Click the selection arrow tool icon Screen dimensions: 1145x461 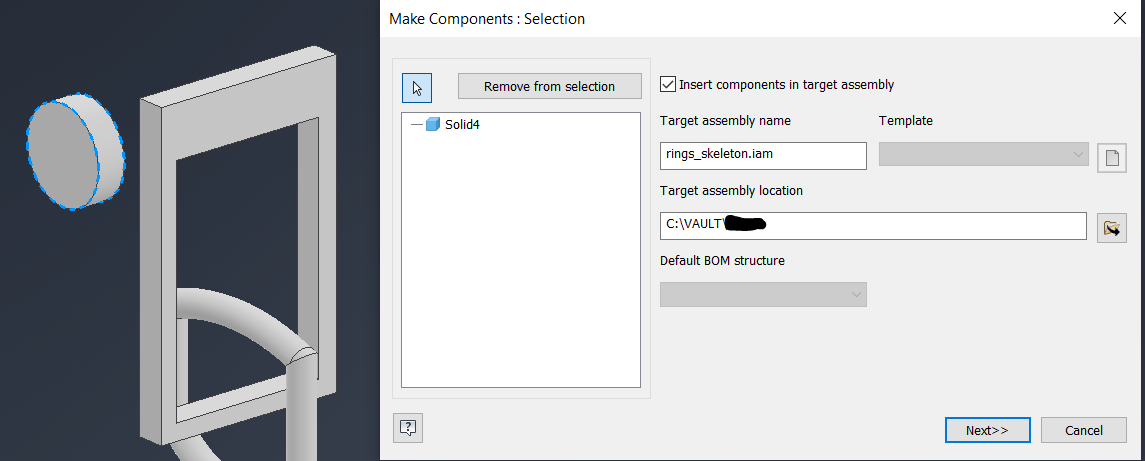click(416, 87)
